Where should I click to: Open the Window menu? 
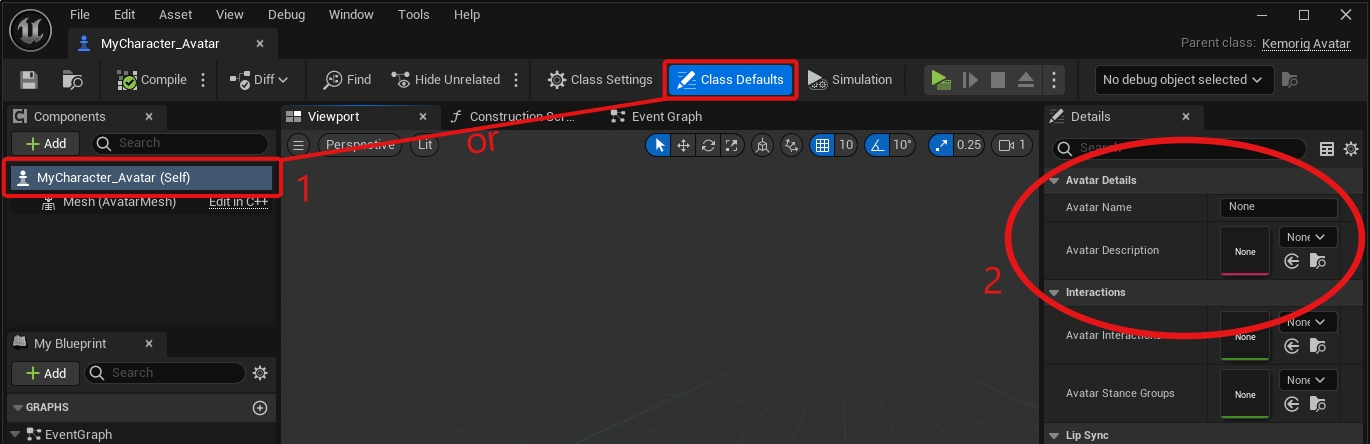[x=350, y=15]
